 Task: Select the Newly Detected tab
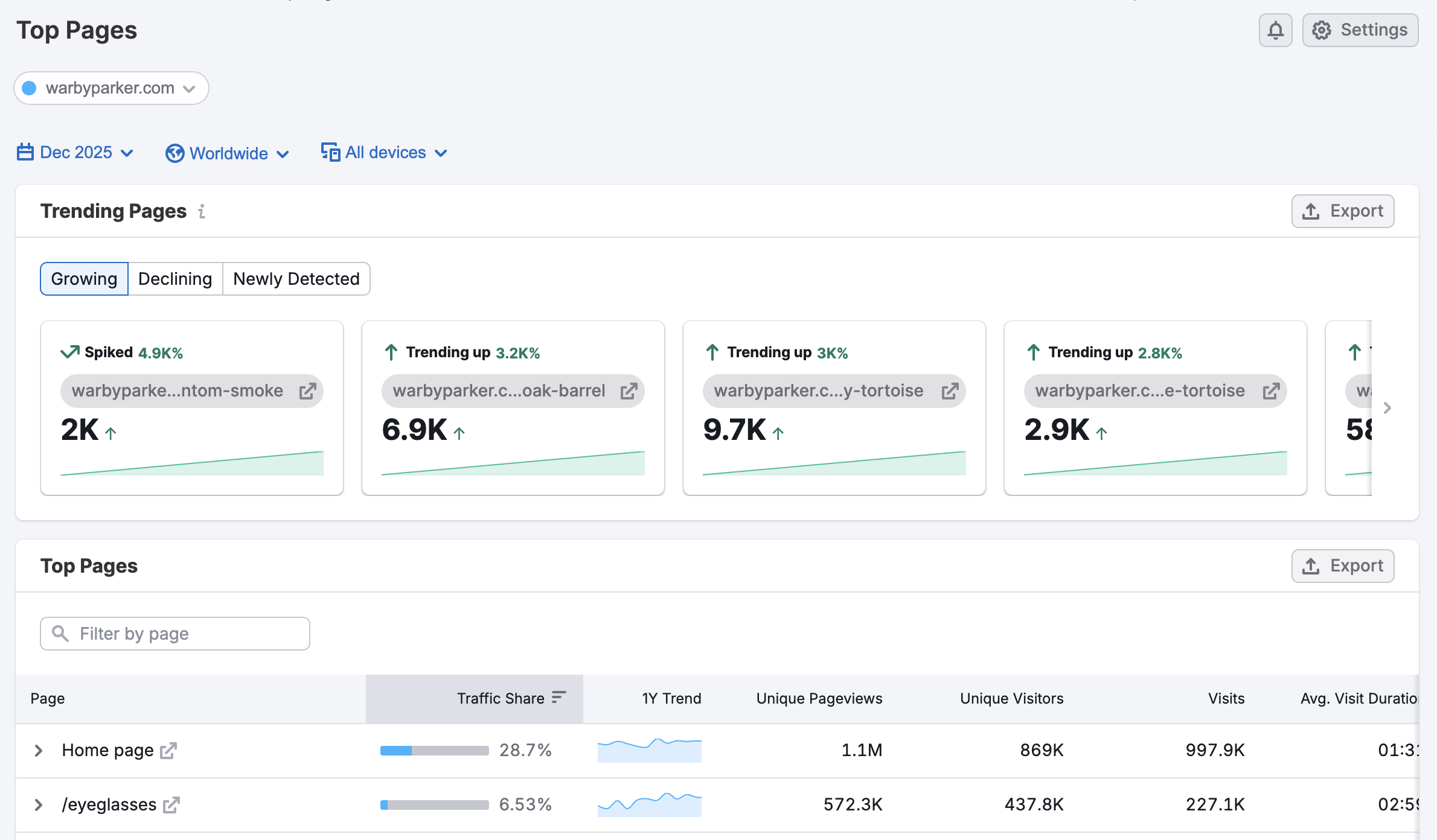(x=296, y=278)
